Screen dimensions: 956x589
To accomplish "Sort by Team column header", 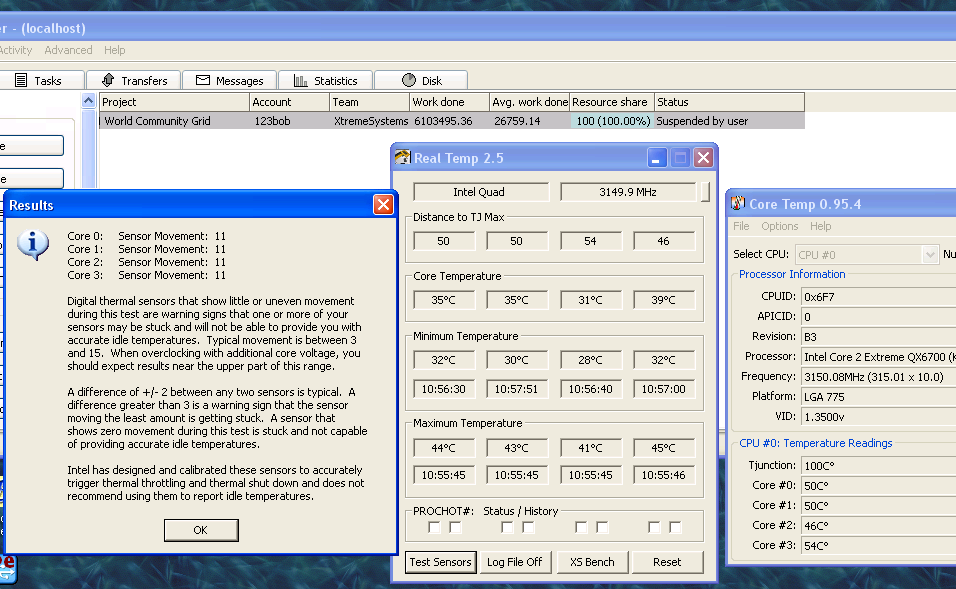I will (369, 102).
